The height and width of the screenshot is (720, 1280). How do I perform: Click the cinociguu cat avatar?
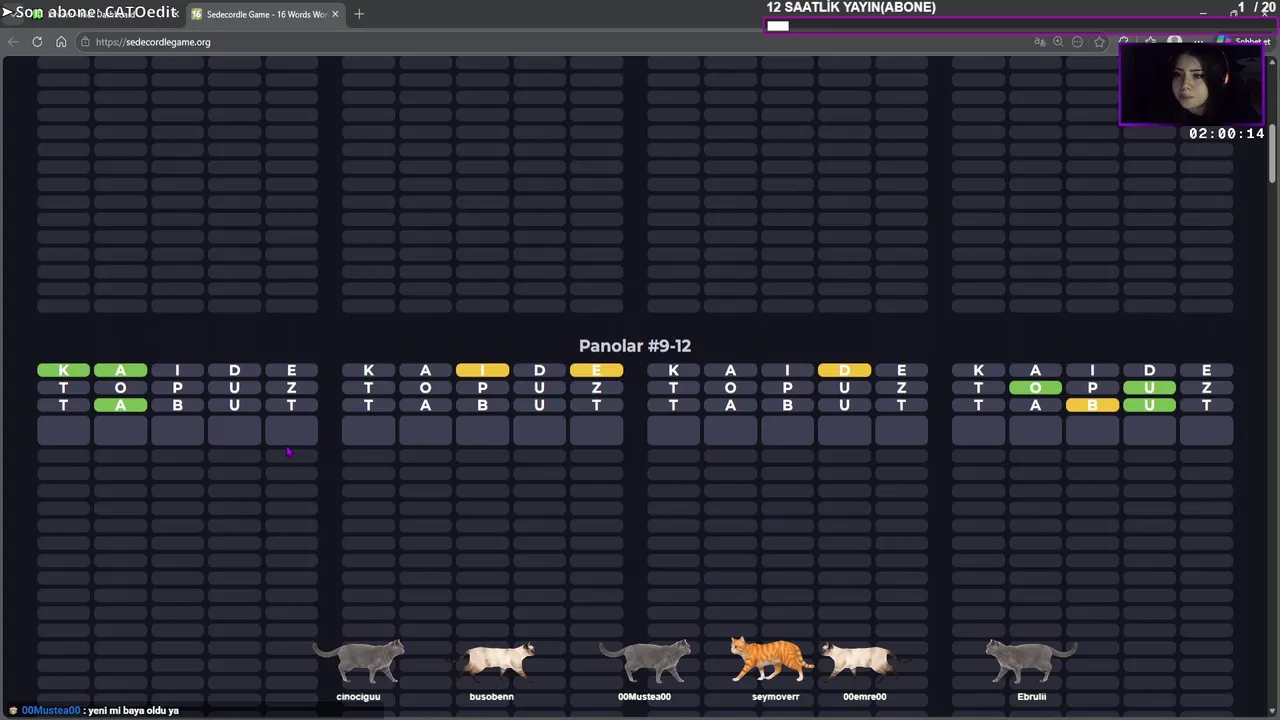tap(359, 662)
